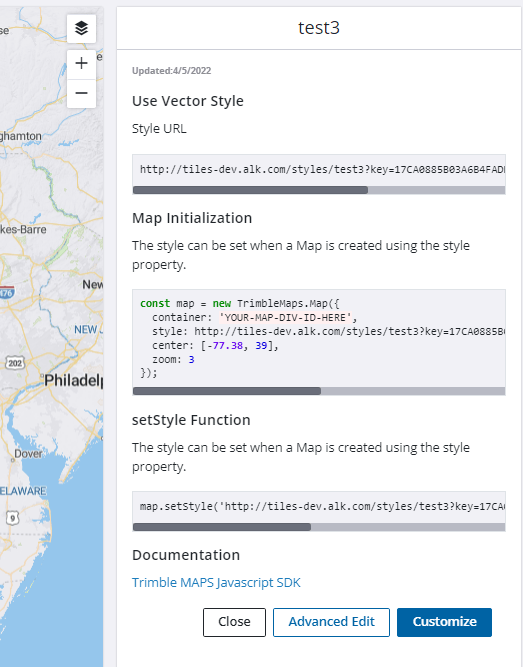Click the Dover city label on the map

[x=28, y=453]
